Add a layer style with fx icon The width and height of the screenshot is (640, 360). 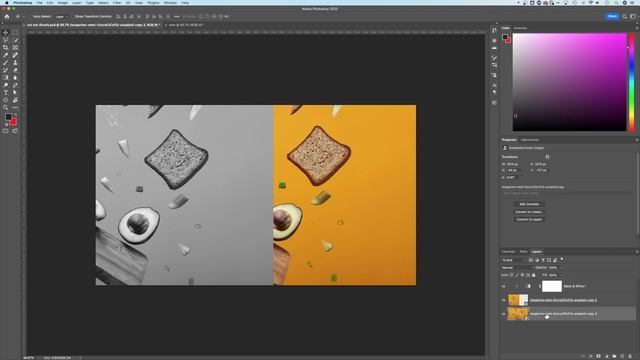tap(591, 356)
